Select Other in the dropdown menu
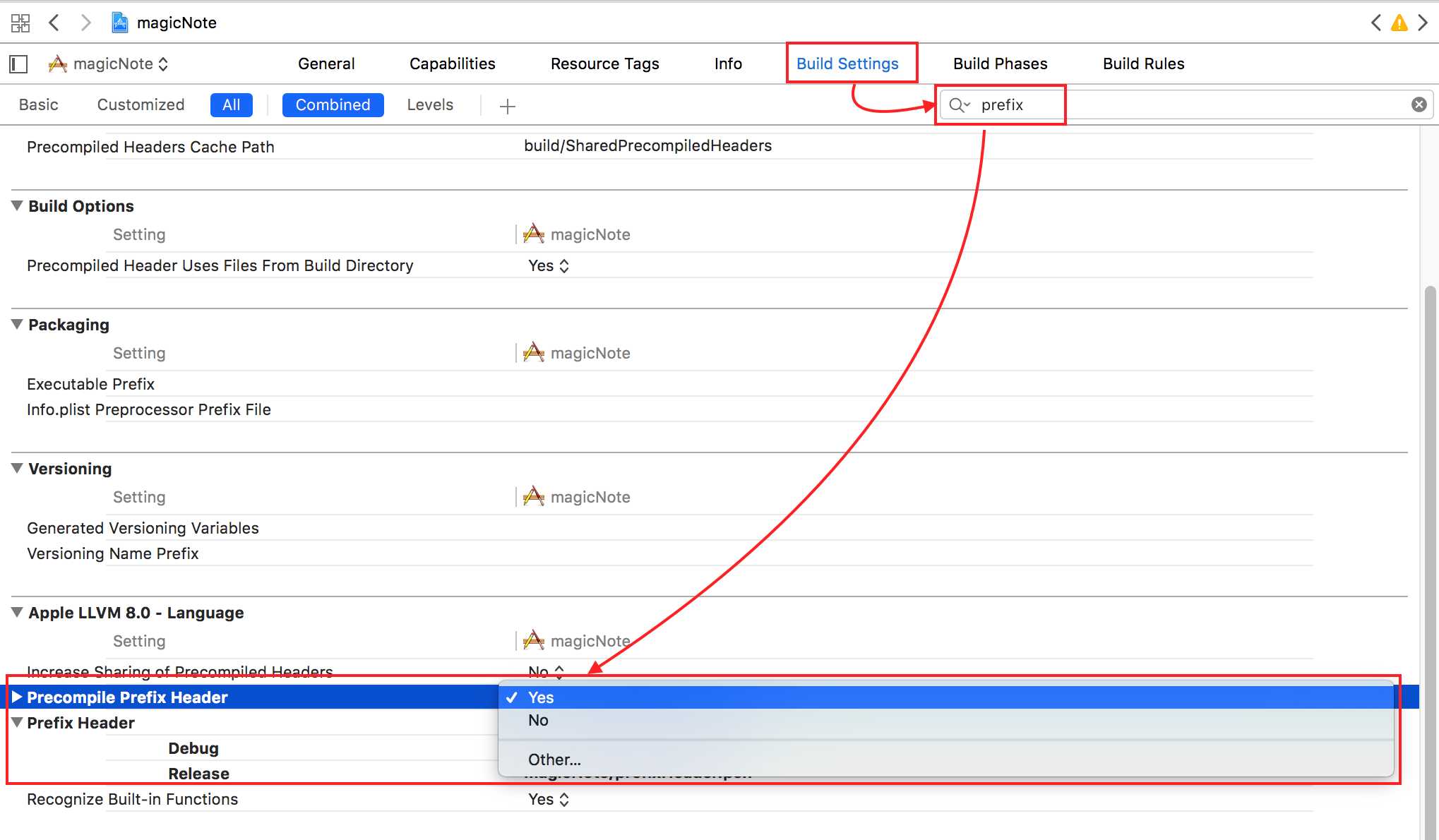1439x840 pixels. (x=555, y=759)
